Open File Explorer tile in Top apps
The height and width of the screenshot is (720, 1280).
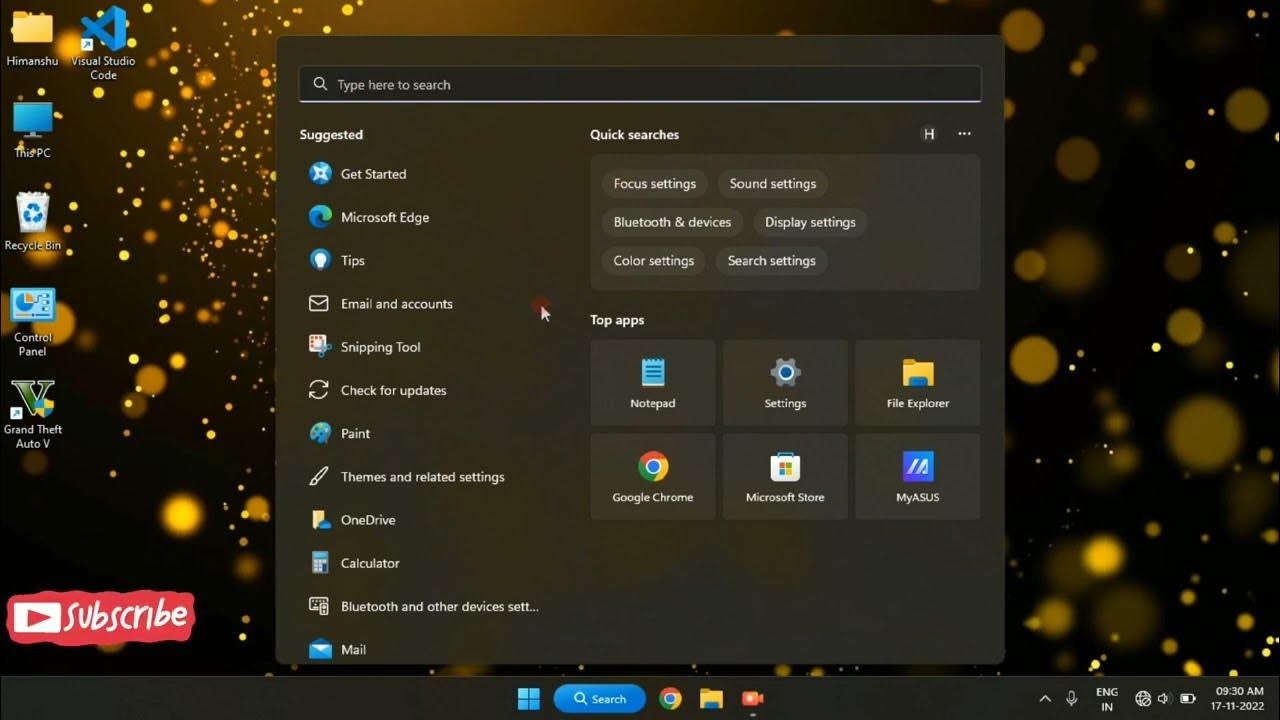coord(918,383)
